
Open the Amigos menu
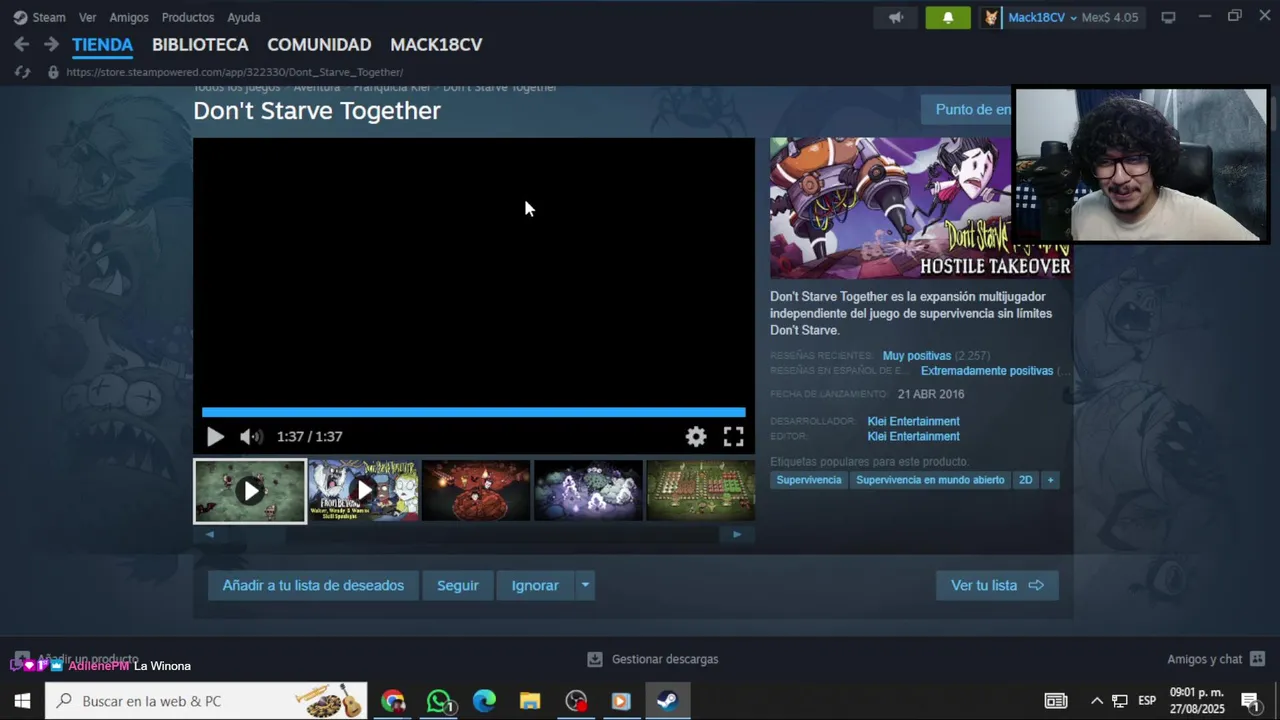coord(129,17)
